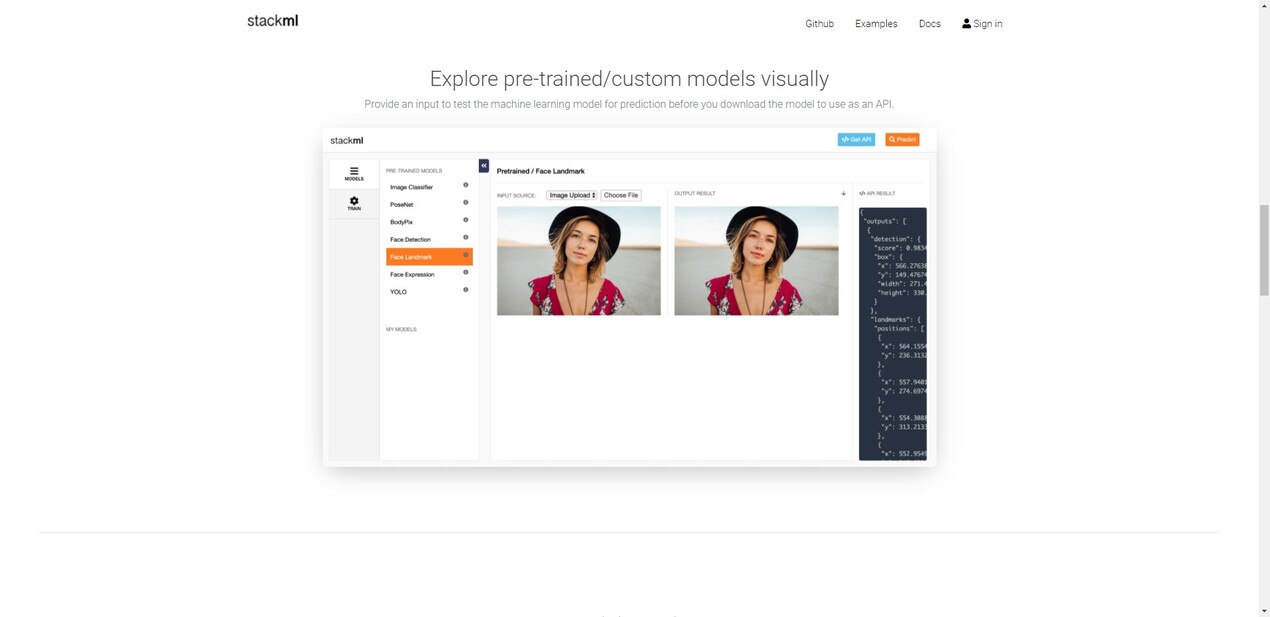Click the blue Get API button

pos(855,139)
